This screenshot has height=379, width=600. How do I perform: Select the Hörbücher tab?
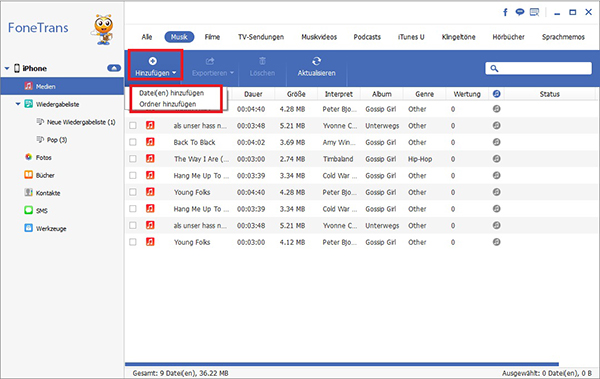coord(508,37)
